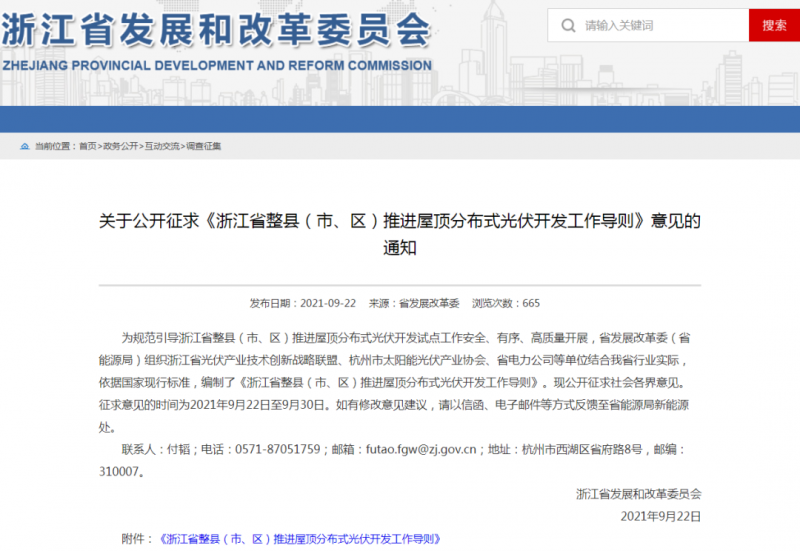Open the attachment 《浙江省整县（市、区）推进屋顶分布式光伏开发工作导则》

300,539
